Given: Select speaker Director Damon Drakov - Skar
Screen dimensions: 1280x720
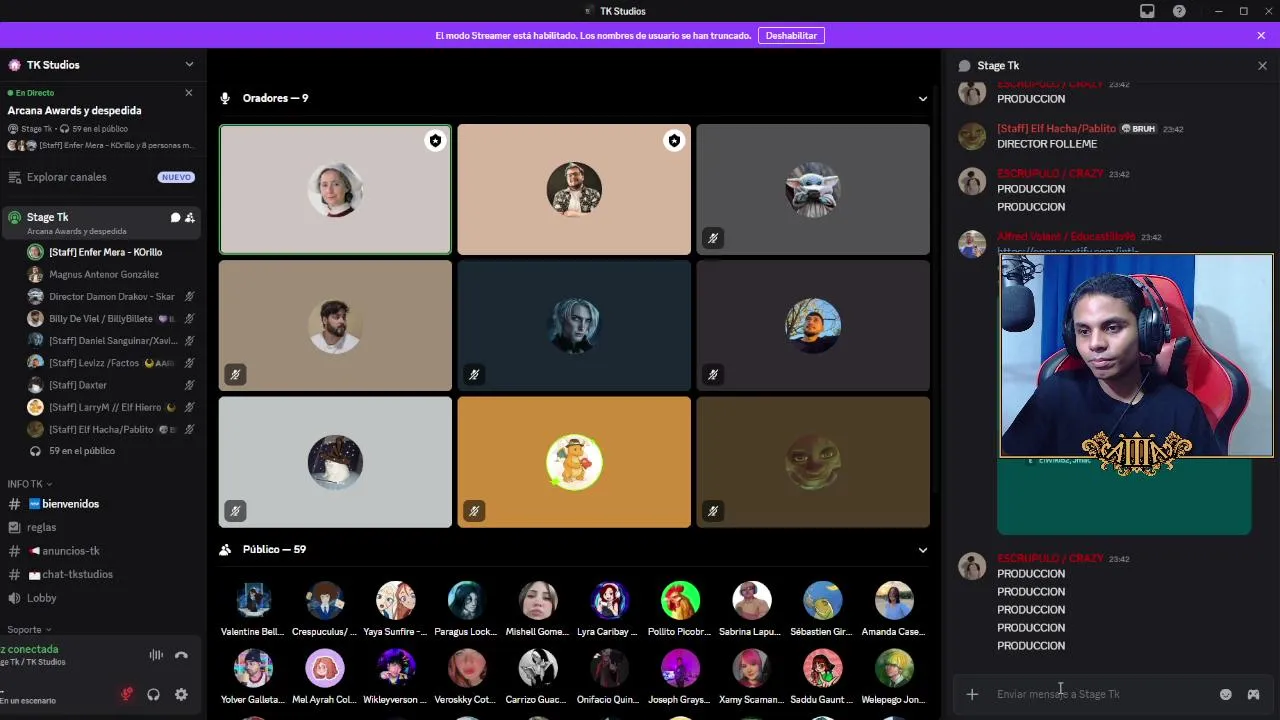Looking at the screenshot, I should 111,296.
